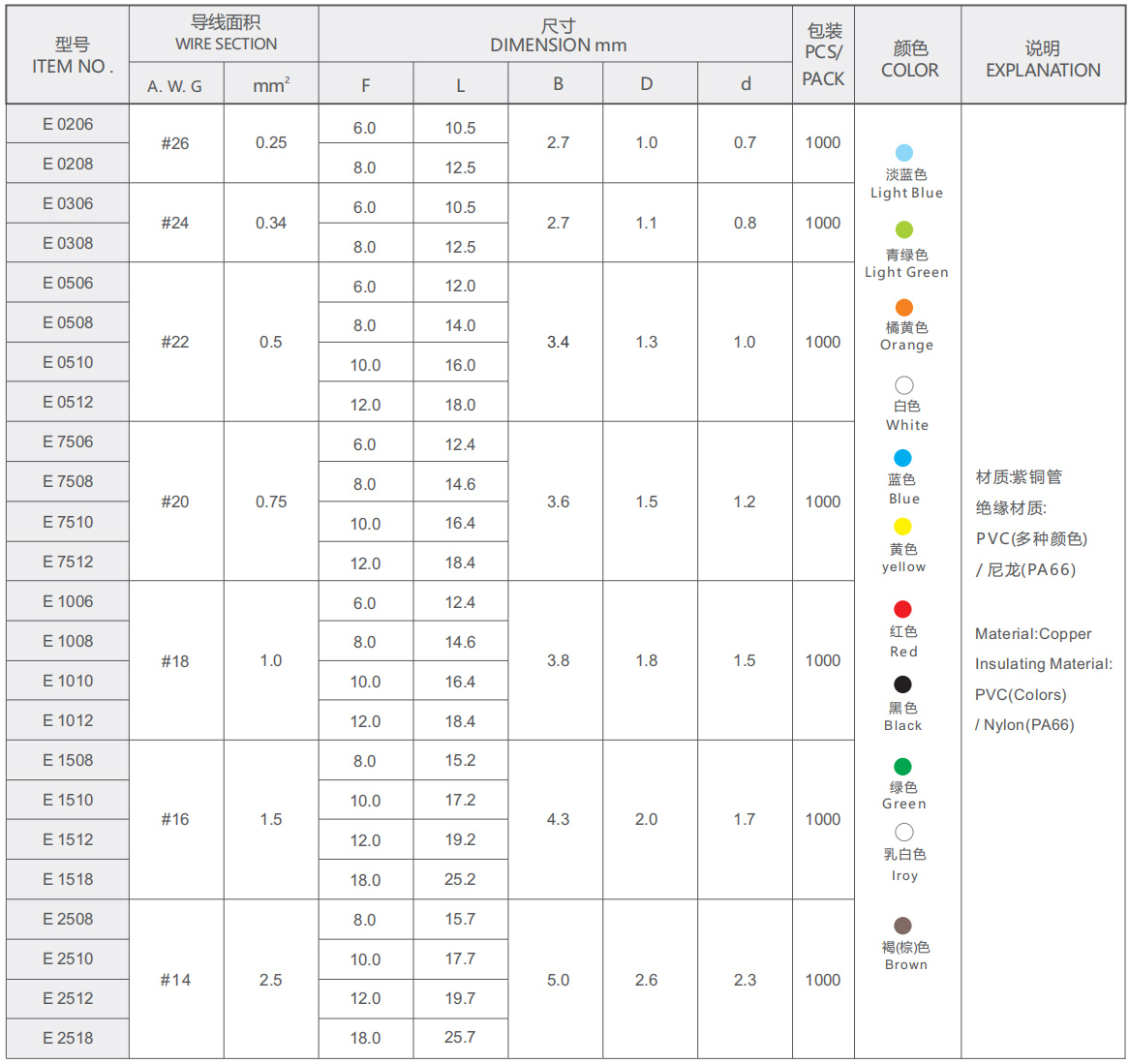Viewport: 1129px width, 1064px height.
Task: Click the yellow color dot
Action: (x=902, y=527)
